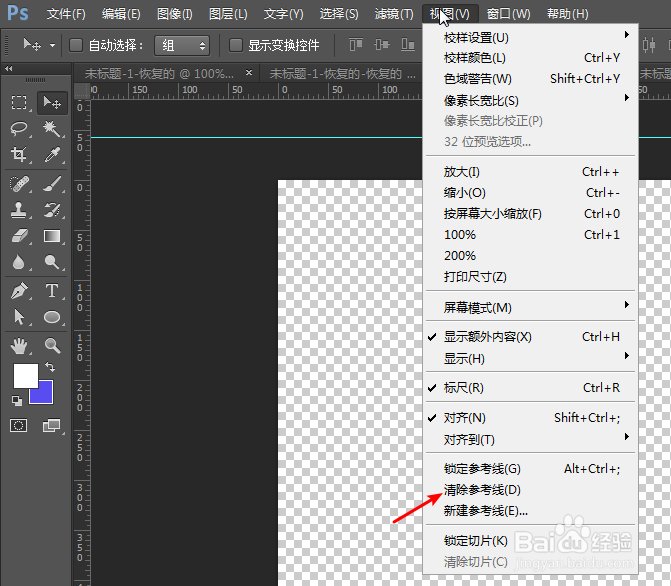
Task: Enable the 显示变换控件 checkbox
Action: (x=235, y=45)
